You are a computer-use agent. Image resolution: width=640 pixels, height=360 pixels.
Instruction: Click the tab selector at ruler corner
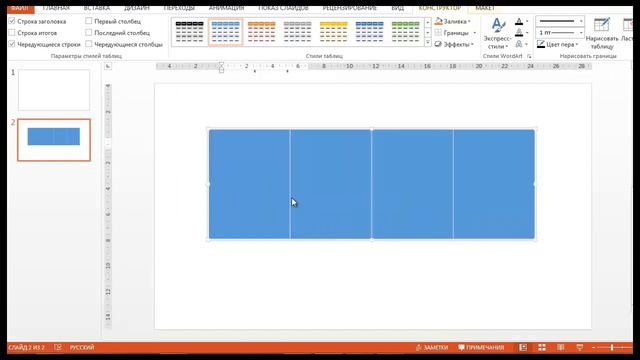(108, 66)
